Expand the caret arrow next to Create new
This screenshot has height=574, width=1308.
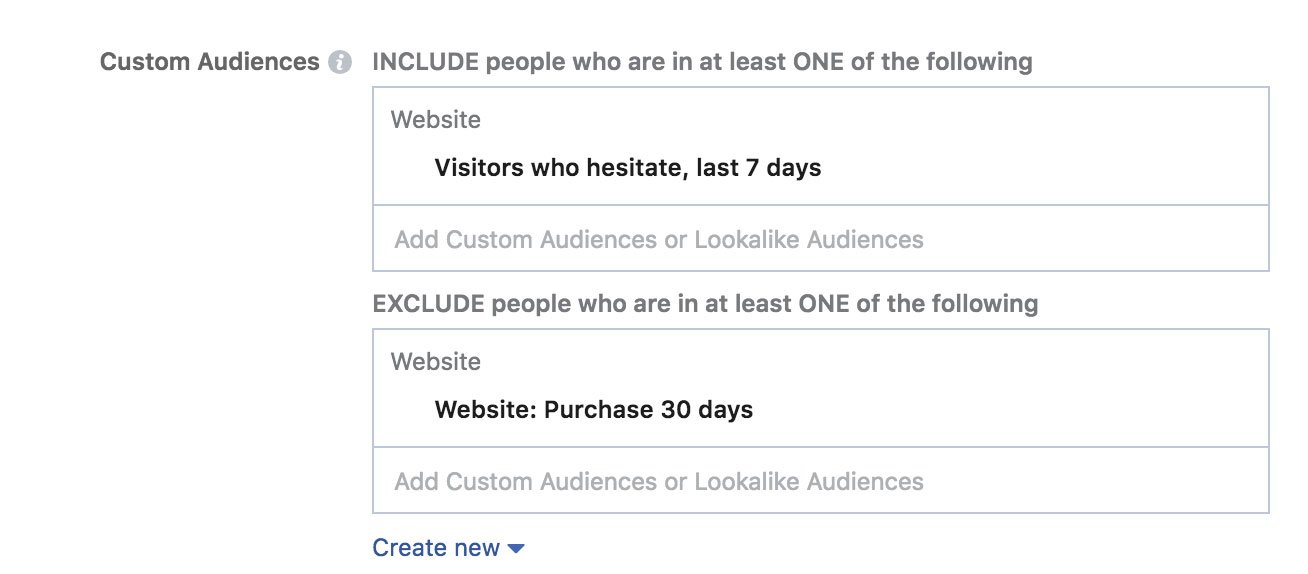coord(516,549)
